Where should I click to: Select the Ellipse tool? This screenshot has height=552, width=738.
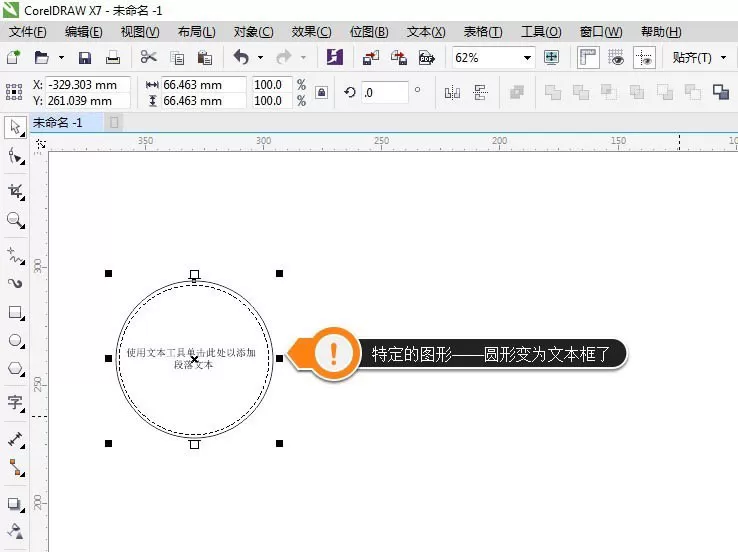[16, 341]
